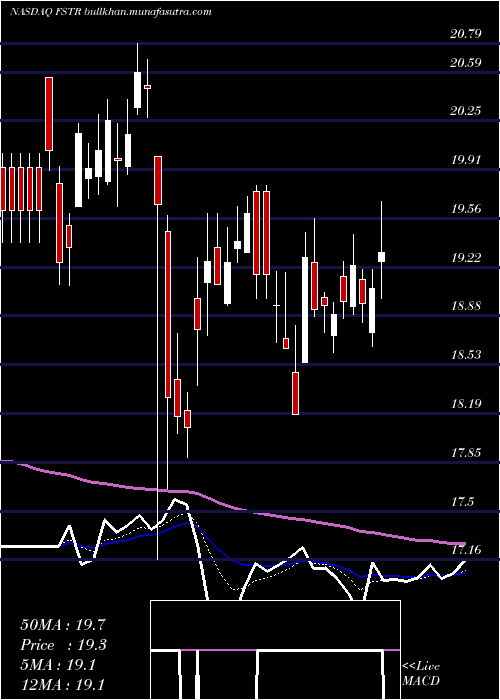Click the 18.19 price axis label
Image resolution: width=500 pixels, height=700 pixels.
(x=466, y=404)
